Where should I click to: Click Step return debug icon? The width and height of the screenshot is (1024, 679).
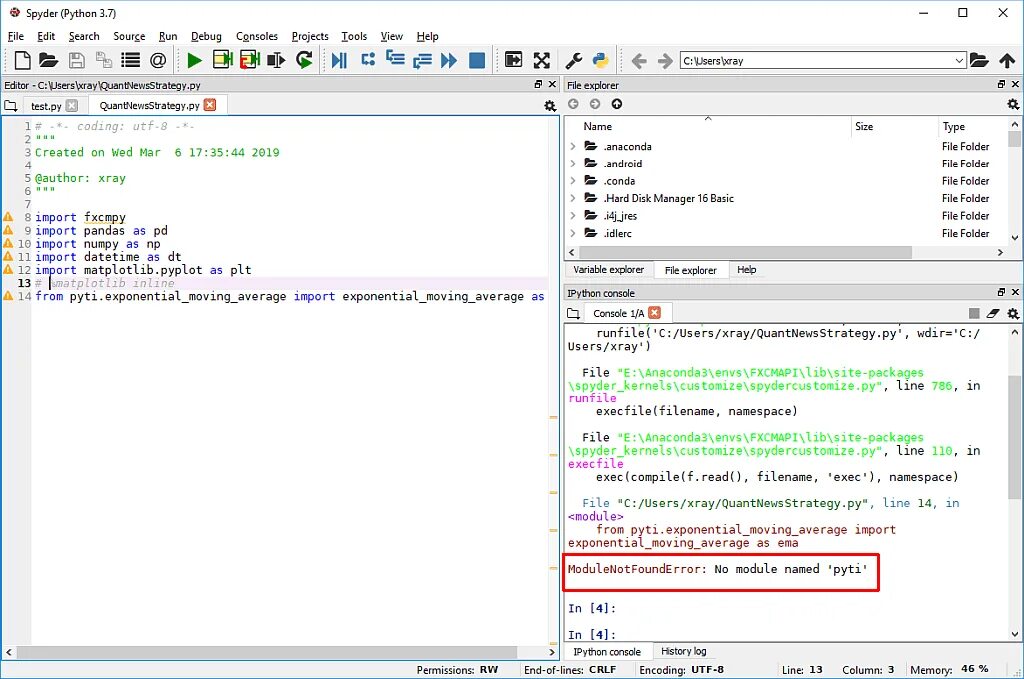click(x=422, y=61)
